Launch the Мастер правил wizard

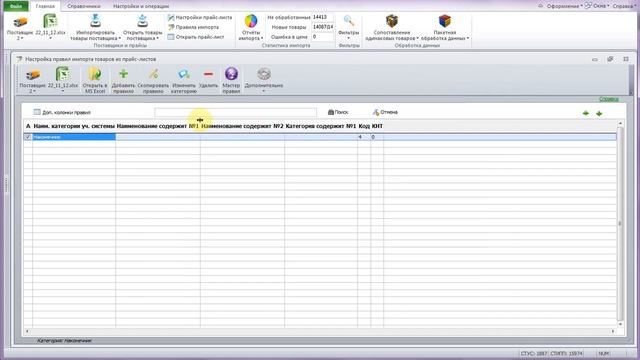tap(231, 74)
